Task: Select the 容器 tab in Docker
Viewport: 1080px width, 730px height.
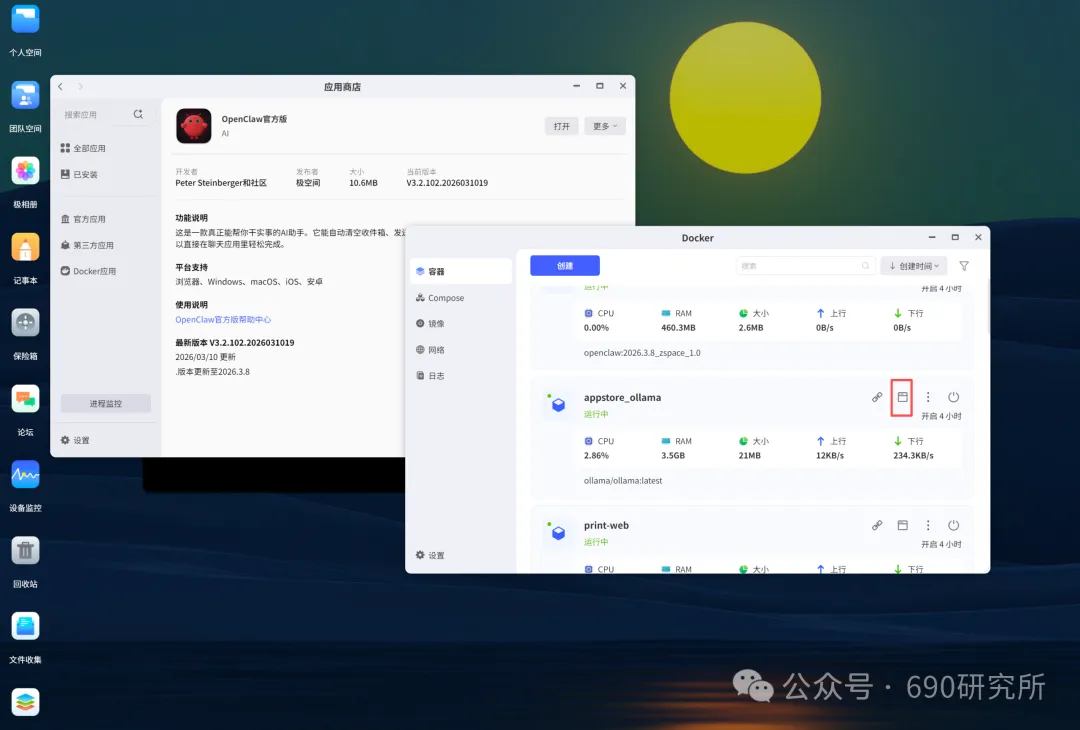Action: pos(461,271)
